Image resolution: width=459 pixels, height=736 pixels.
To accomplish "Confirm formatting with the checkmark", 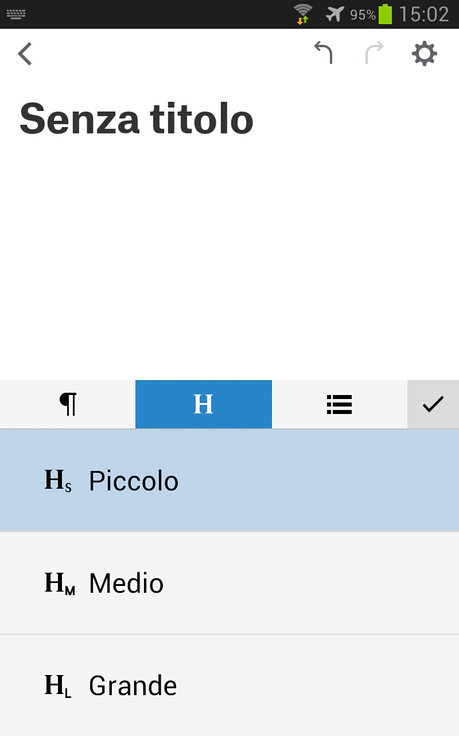I will pos(433,404).
